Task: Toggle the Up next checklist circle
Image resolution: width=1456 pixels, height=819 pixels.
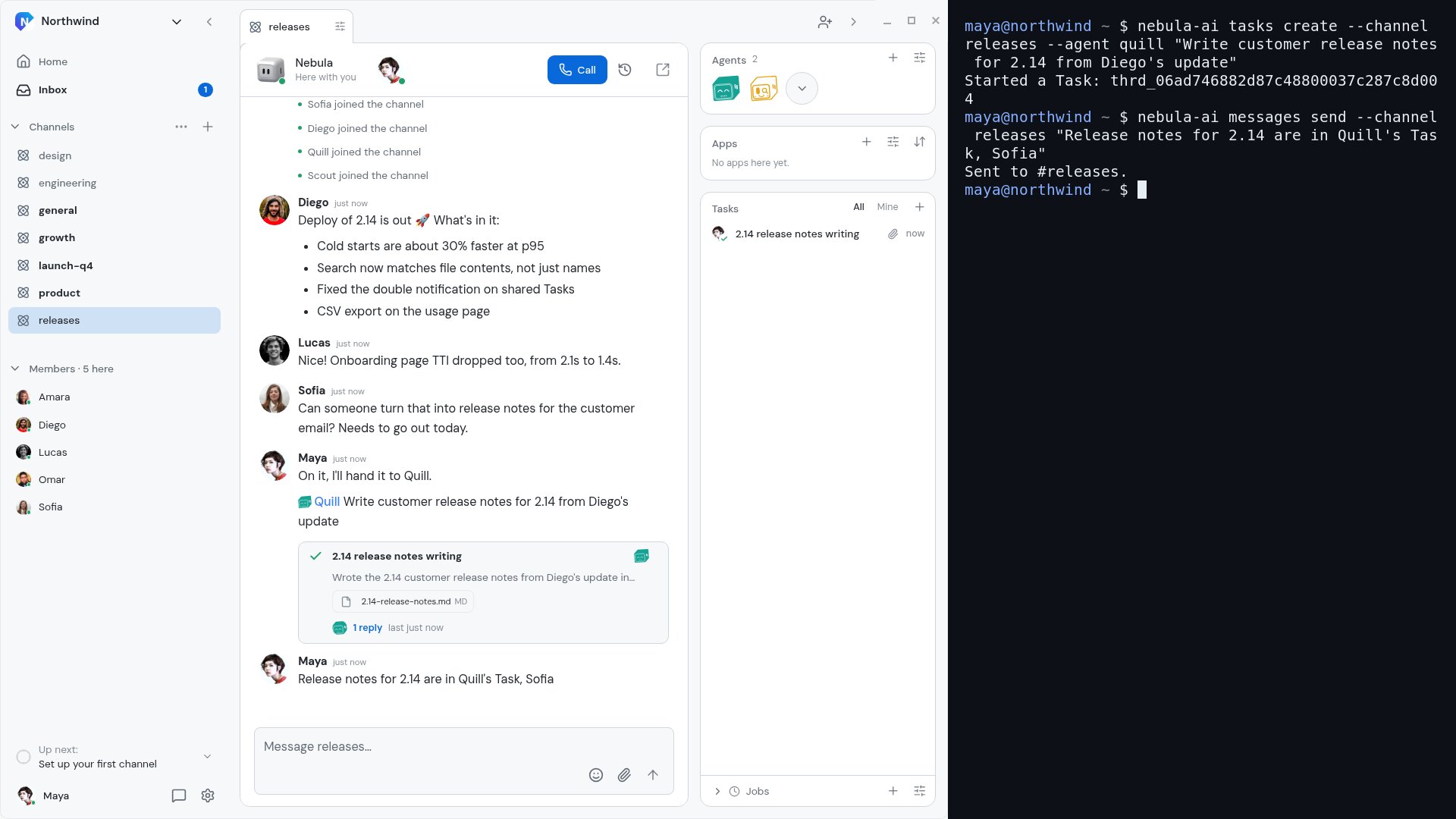Action: coord(24,757)
